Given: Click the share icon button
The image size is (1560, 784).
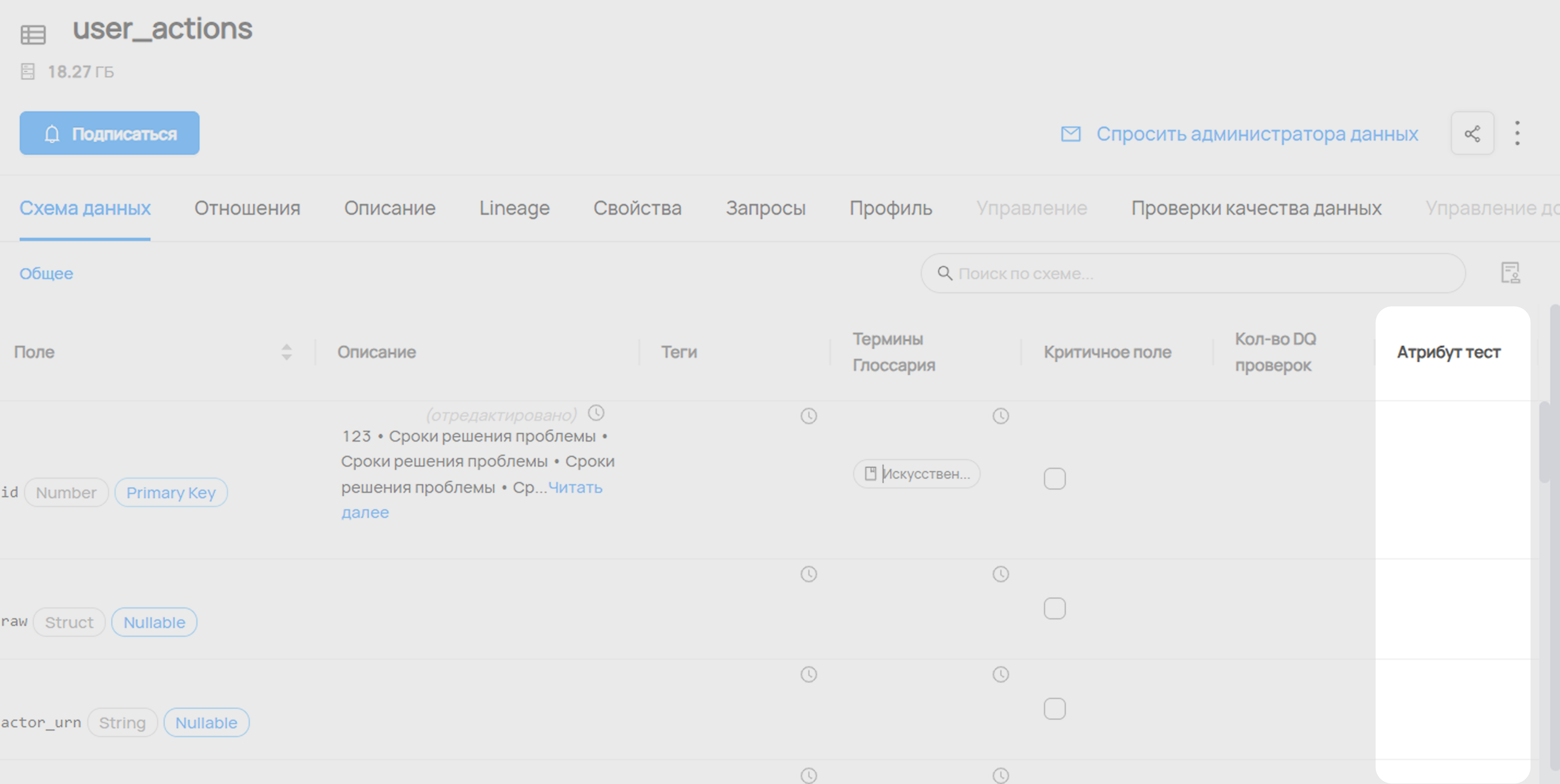Looking at the screenshot, I should pyautogui.click(x=1472, y=133).
